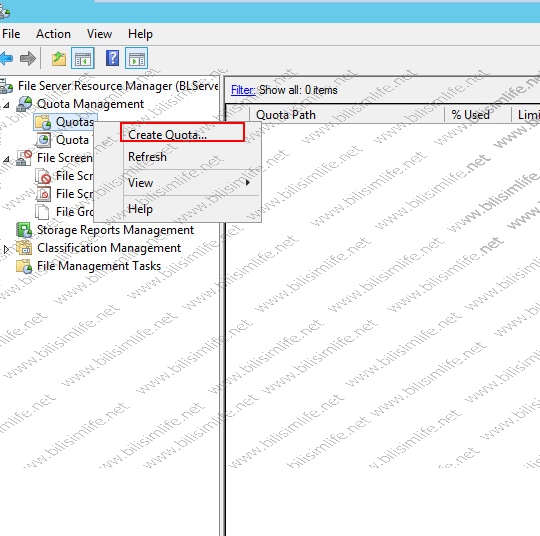Click the File Screens icon
This screenshot has height=536, width=540.
pyautogui.click(x=43, y=176)
